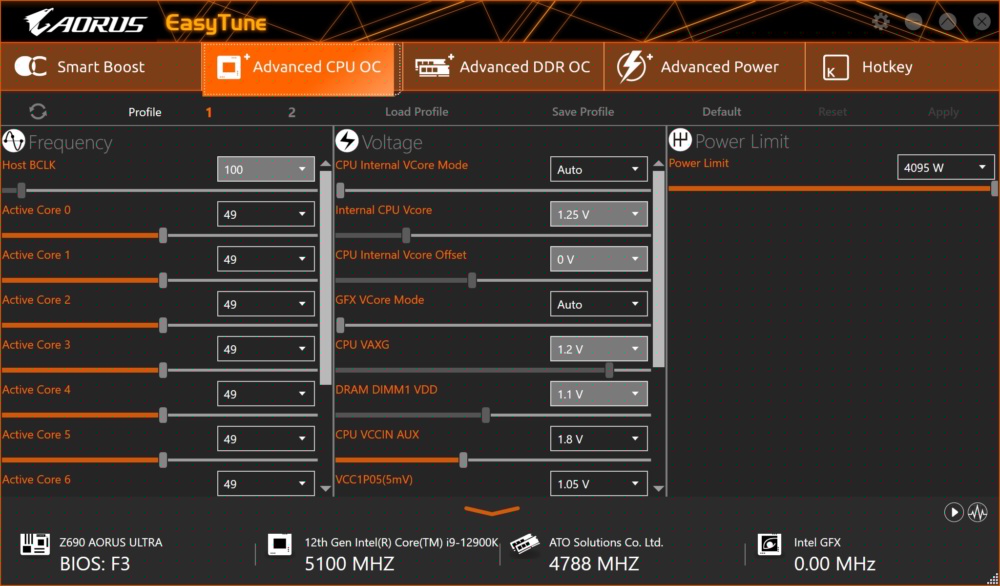Open the Active Core 6 ratio dropdown
The height and width of the screenshot is (586, 1000).
[x=265, y=483]
